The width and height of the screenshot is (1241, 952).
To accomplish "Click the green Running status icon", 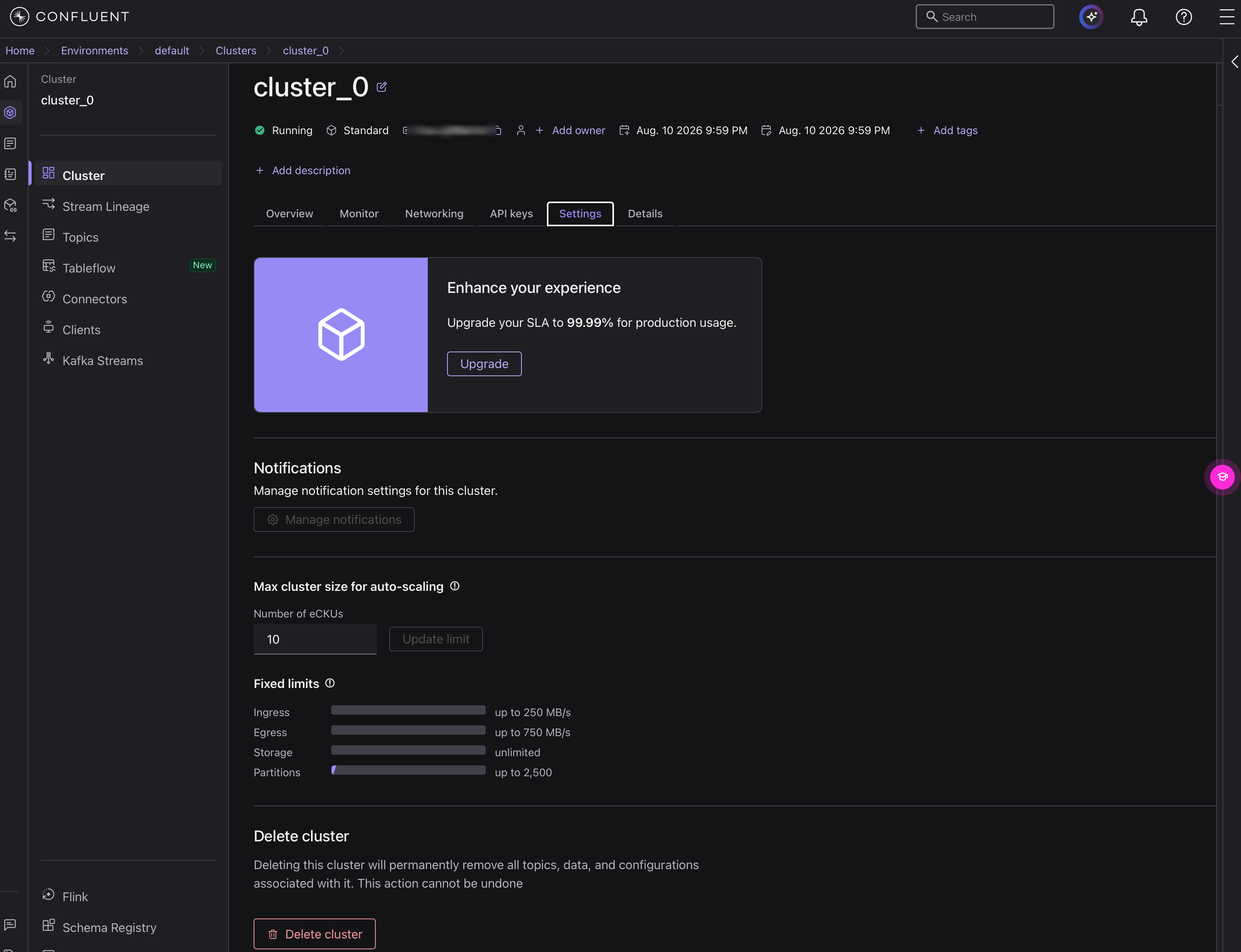I will [259, 130].
